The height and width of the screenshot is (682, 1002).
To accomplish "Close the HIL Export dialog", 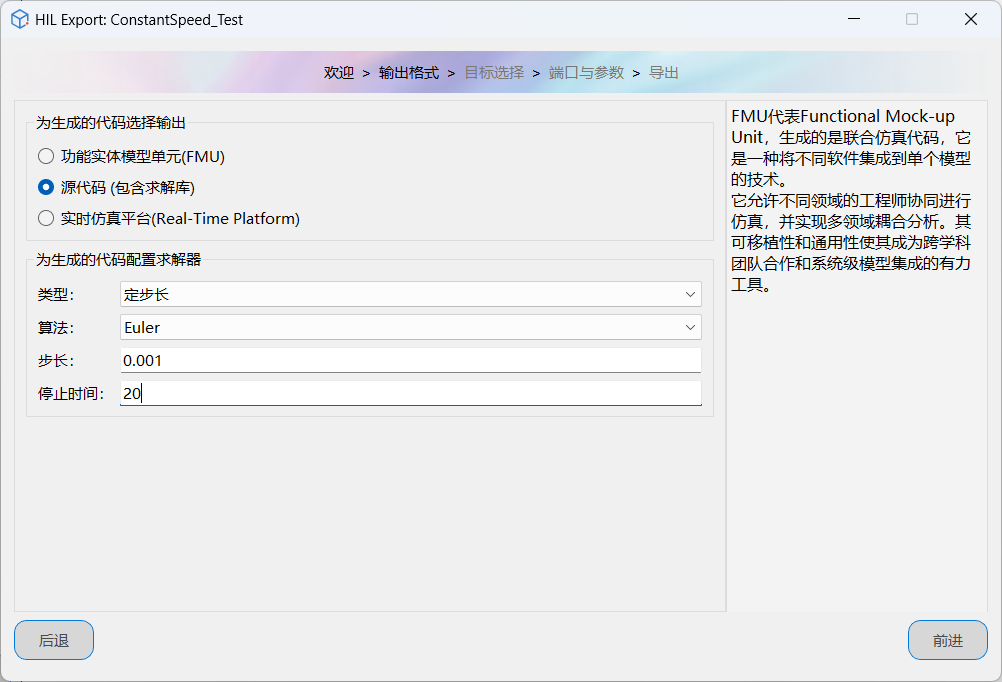I will click(970, 19).
